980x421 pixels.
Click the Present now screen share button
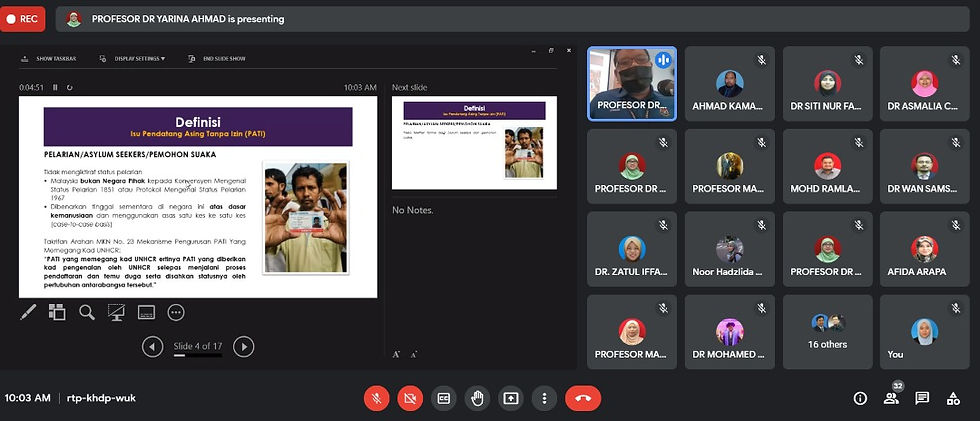[x=511, y=398]
